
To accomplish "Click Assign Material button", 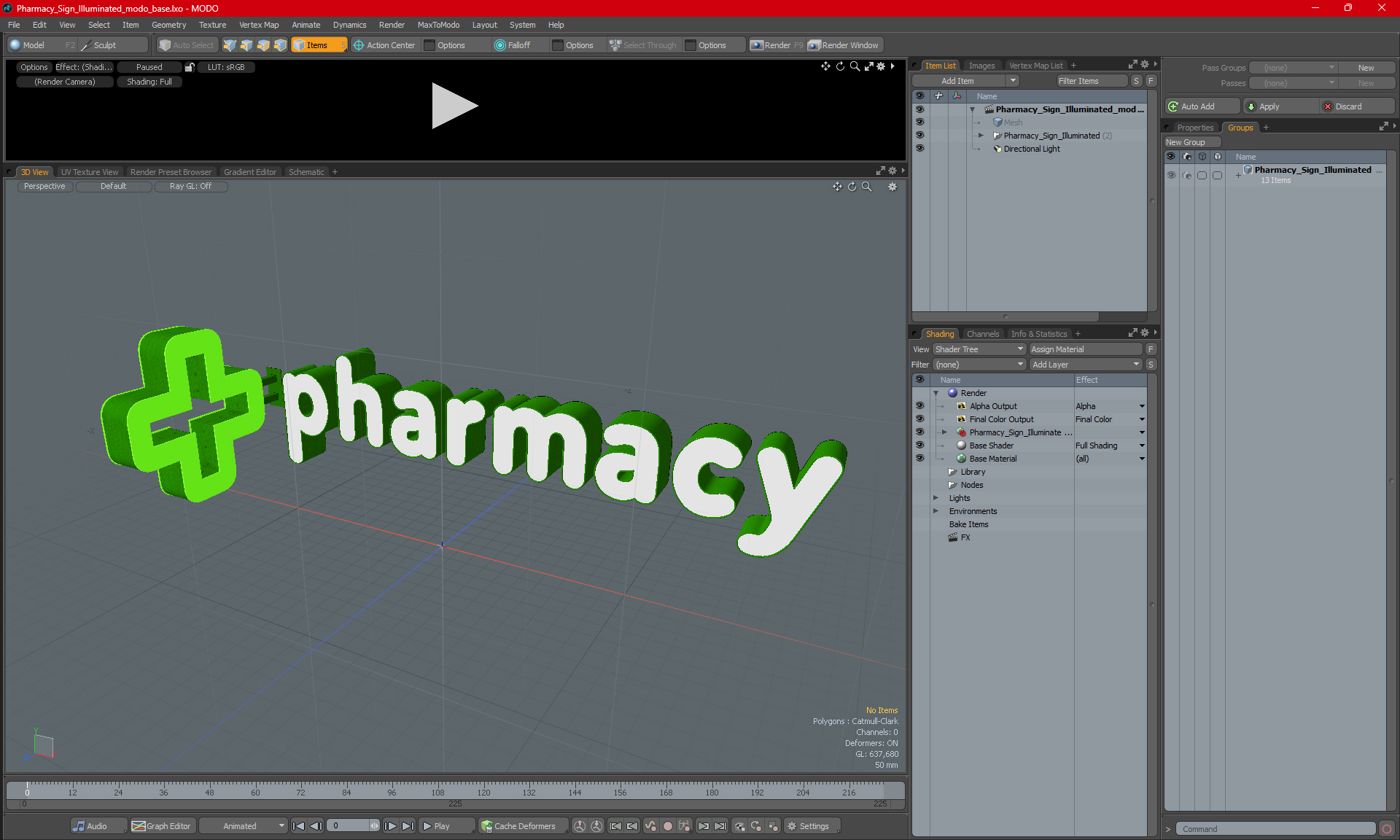I will (1086, 349).
